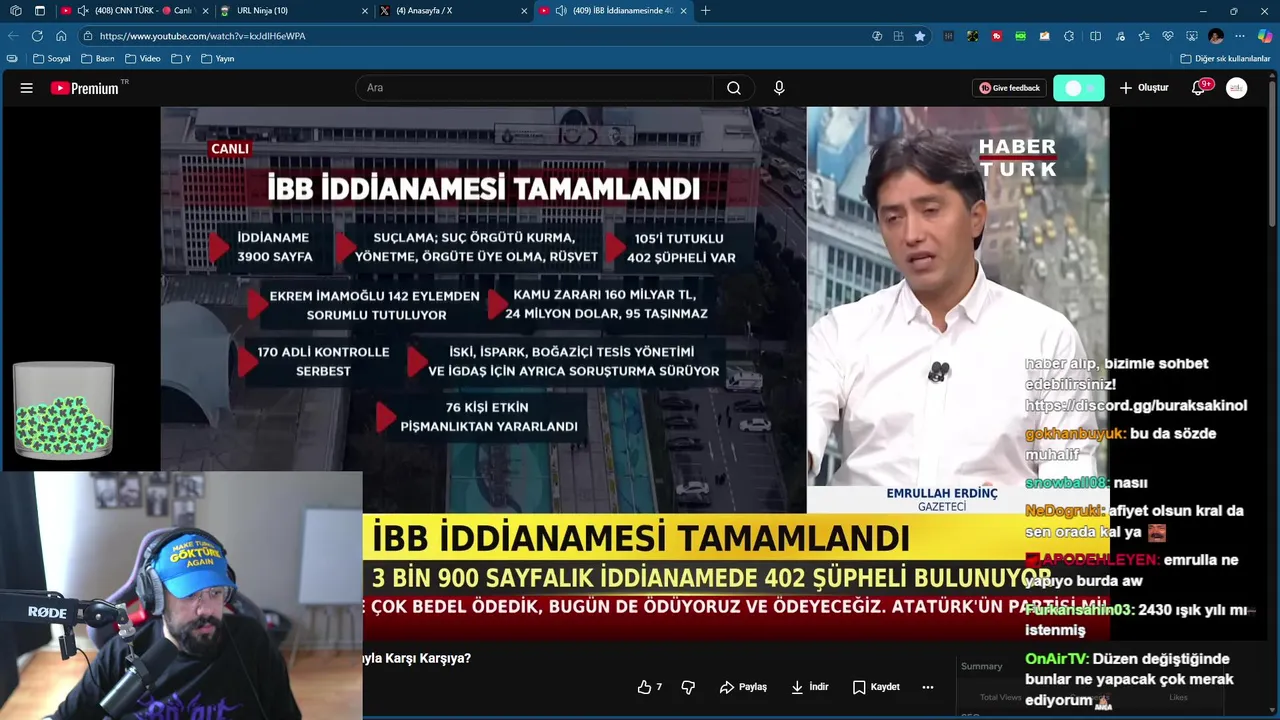Open a new browser tab

click(x=706, y=11)
